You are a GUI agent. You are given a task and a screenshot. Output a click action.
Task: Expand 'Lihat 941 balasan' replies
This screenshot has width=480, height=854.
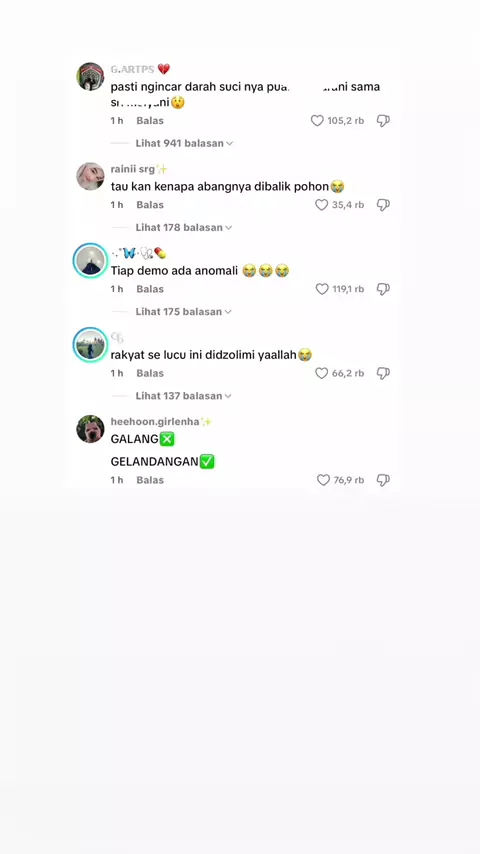coord(184,143)
